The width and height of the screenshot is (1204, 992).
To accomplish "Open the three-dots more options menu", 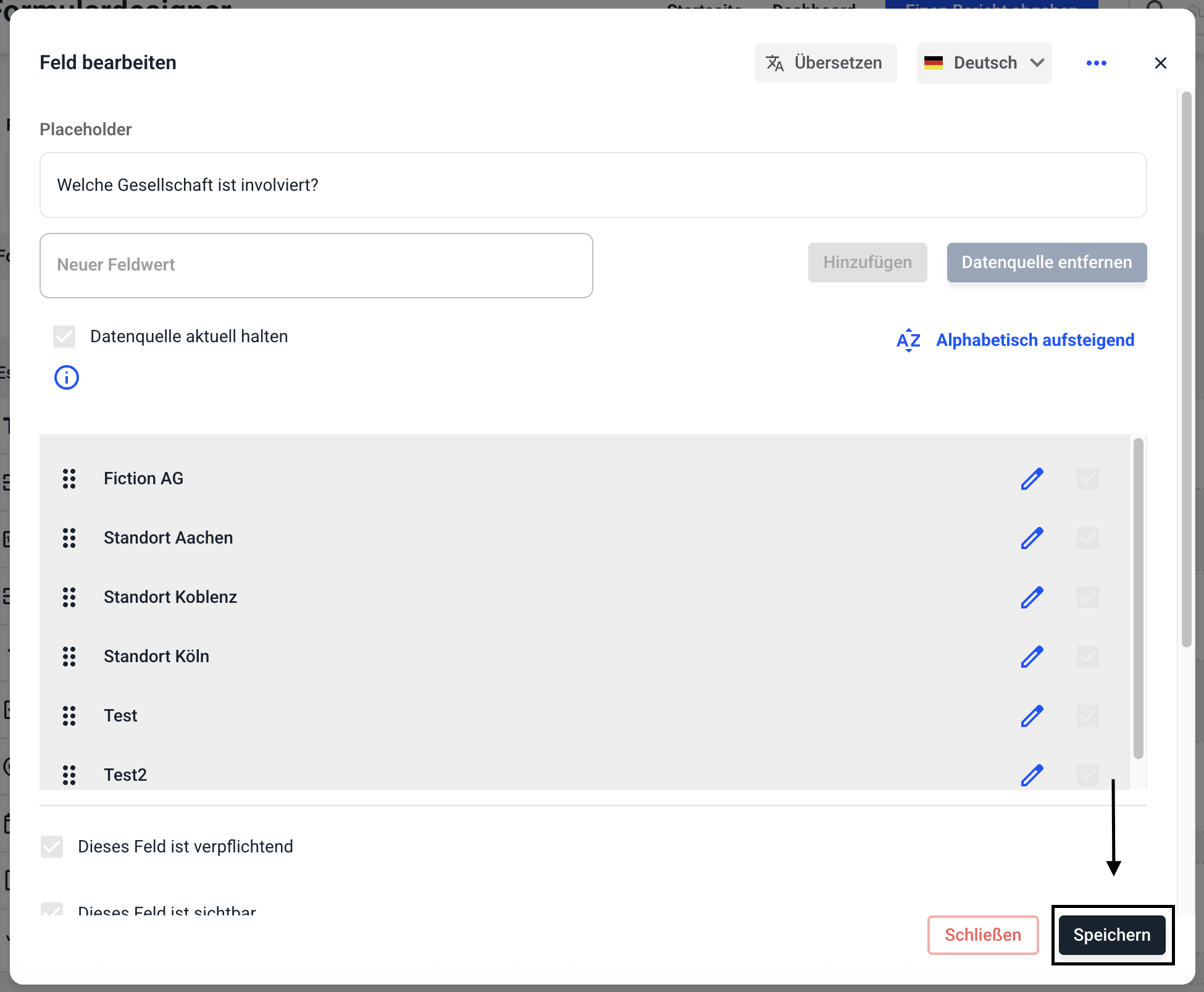I will 1096,63.
